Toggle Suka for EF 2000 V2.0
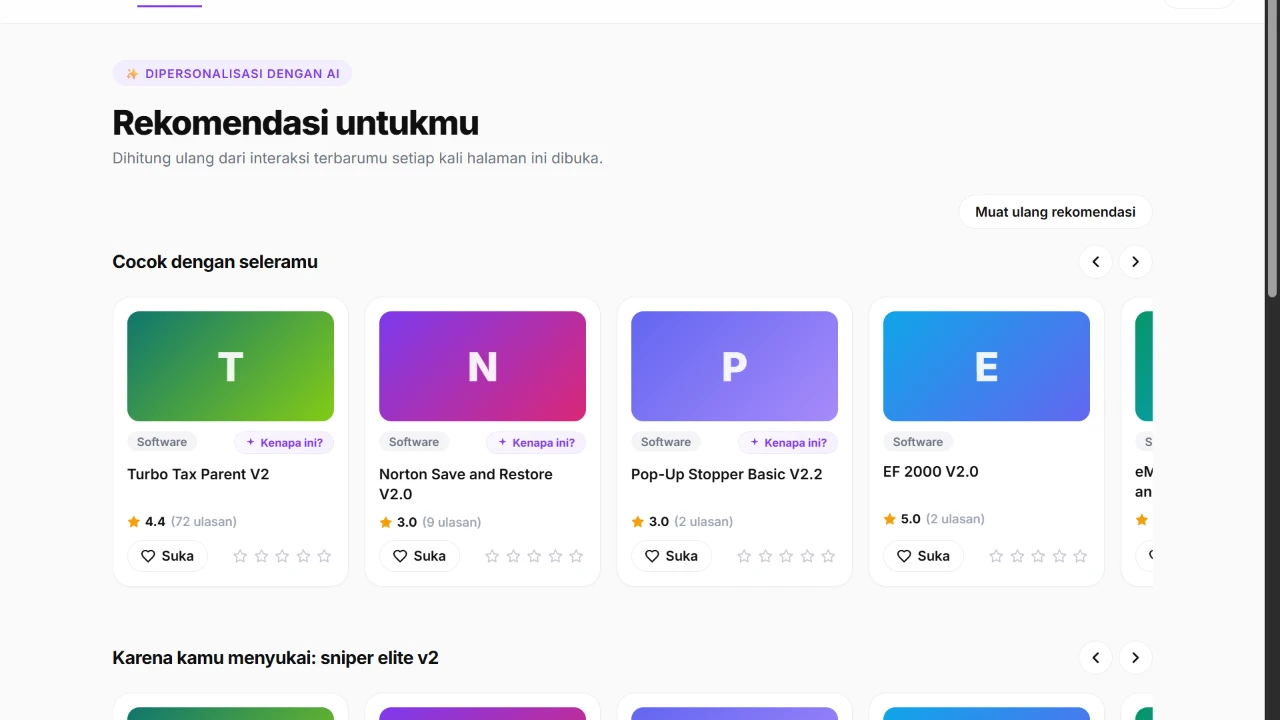This screenshot has height=720, width=1280. click(923, 556)
